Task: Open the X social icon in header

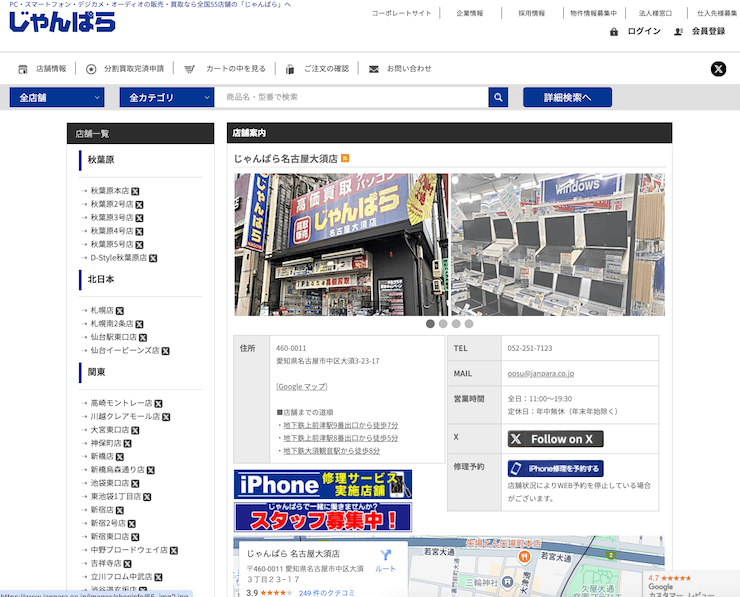Action: [718, 69]
